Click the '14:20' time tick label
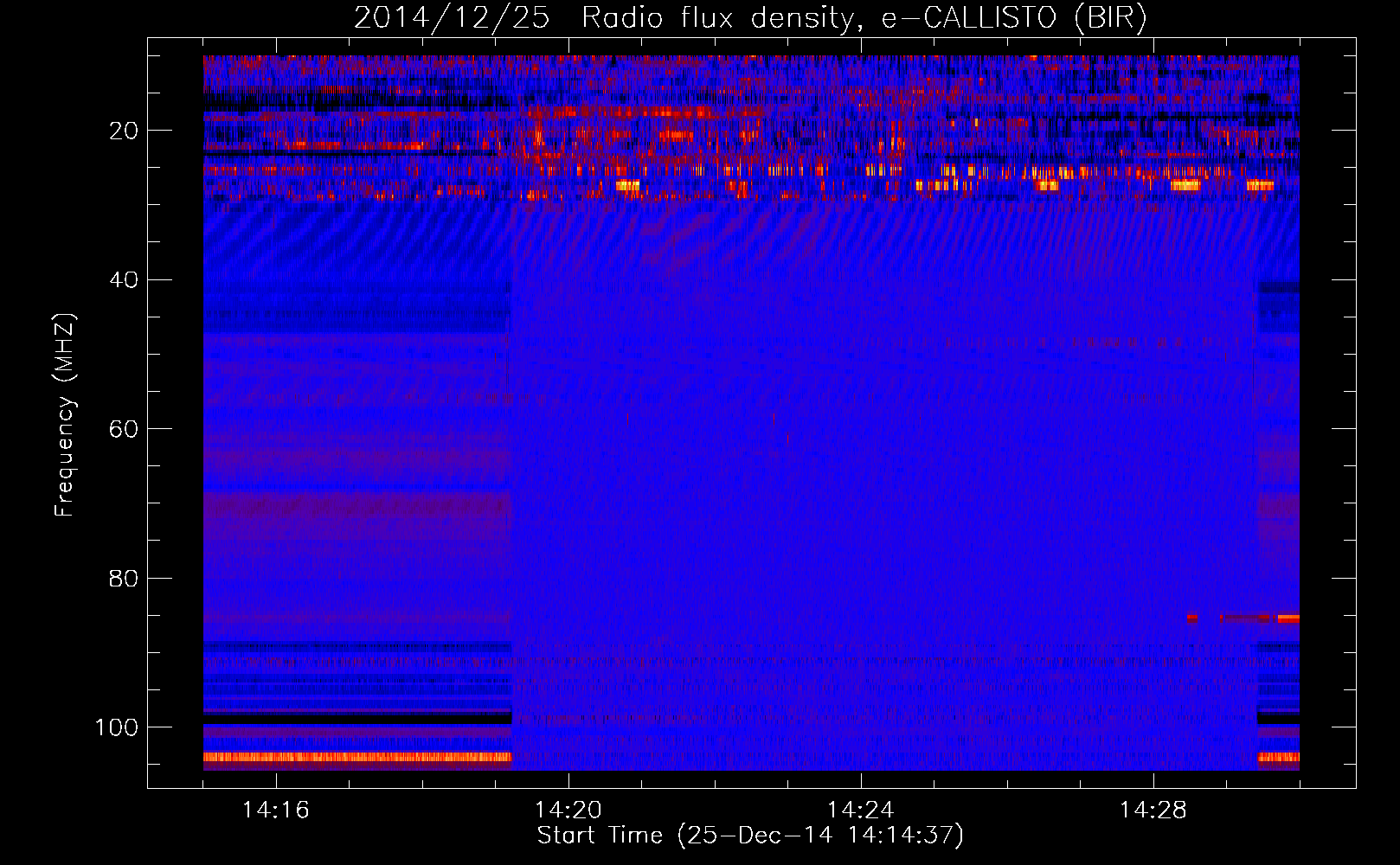 click(x=568, y=811)
